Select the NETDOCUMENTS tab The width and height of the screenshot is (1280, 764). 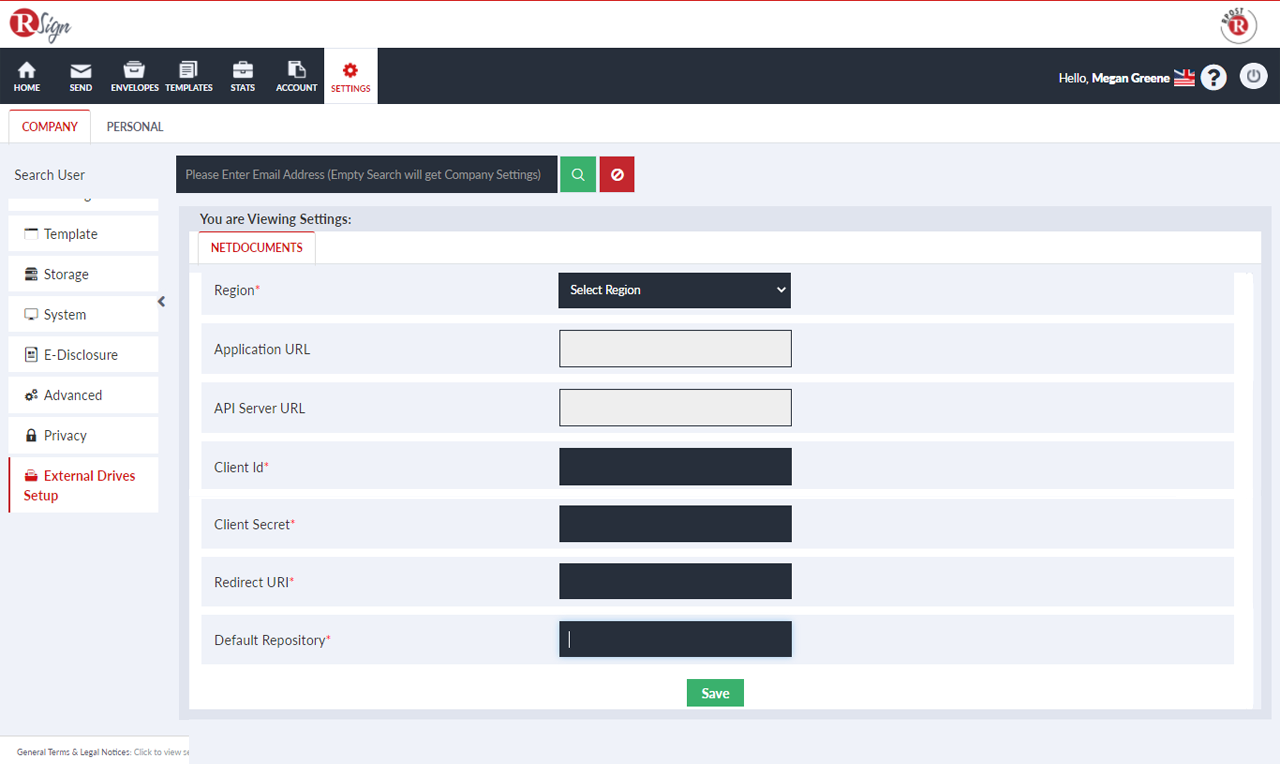[x=256, y=247]
